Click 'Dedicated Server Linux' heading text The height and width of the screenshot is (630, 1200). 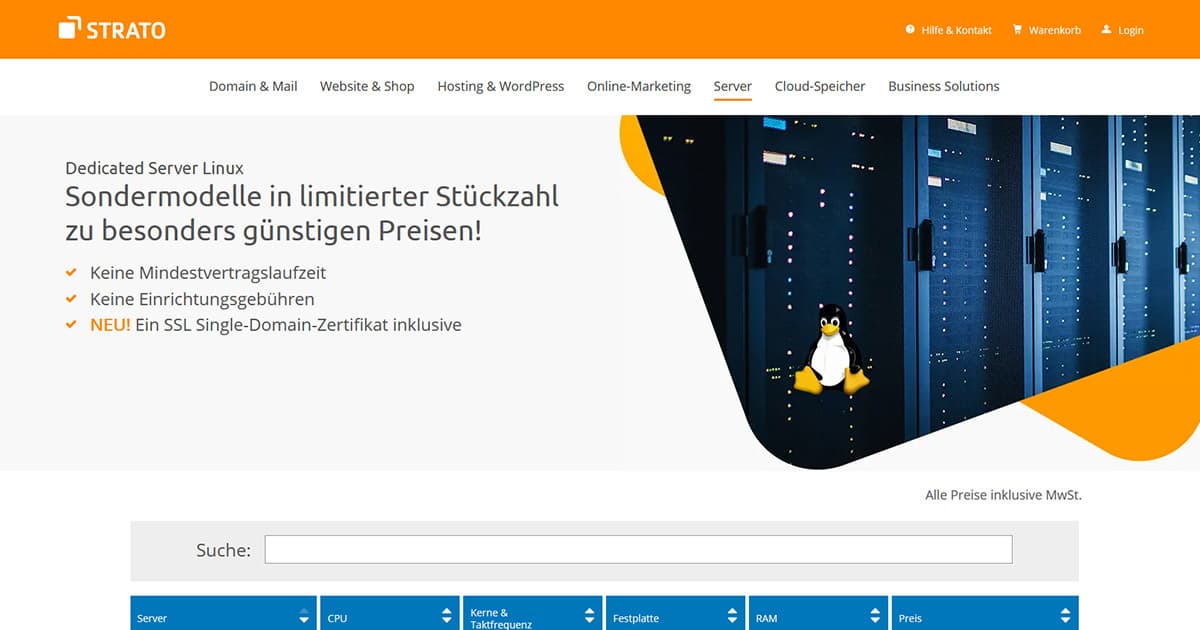154,168
